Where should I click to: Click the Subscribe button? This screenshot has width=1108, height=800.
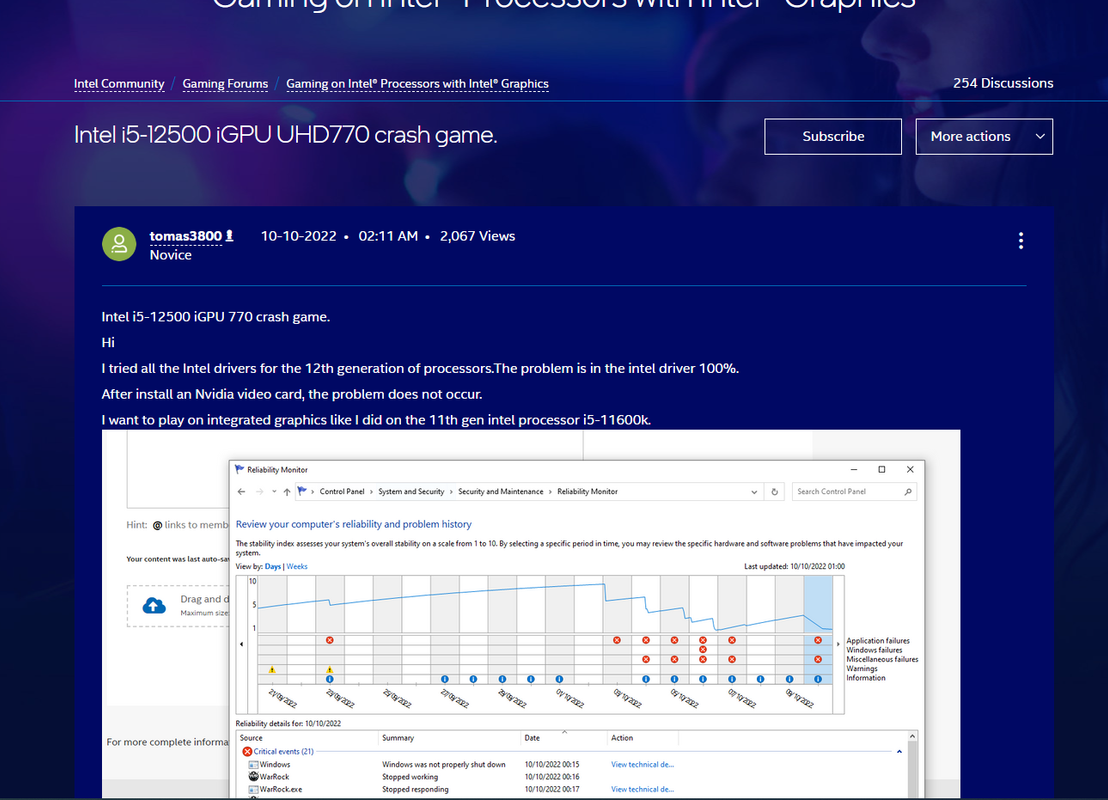[x=833, y=136]
